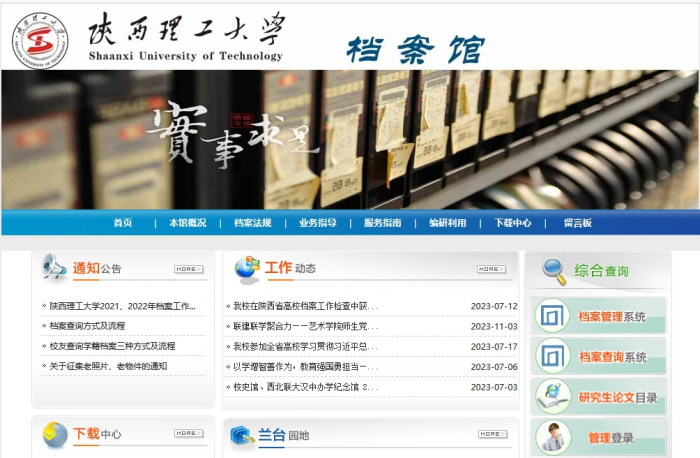Click 综合查询 section heading

pos(601,271)
